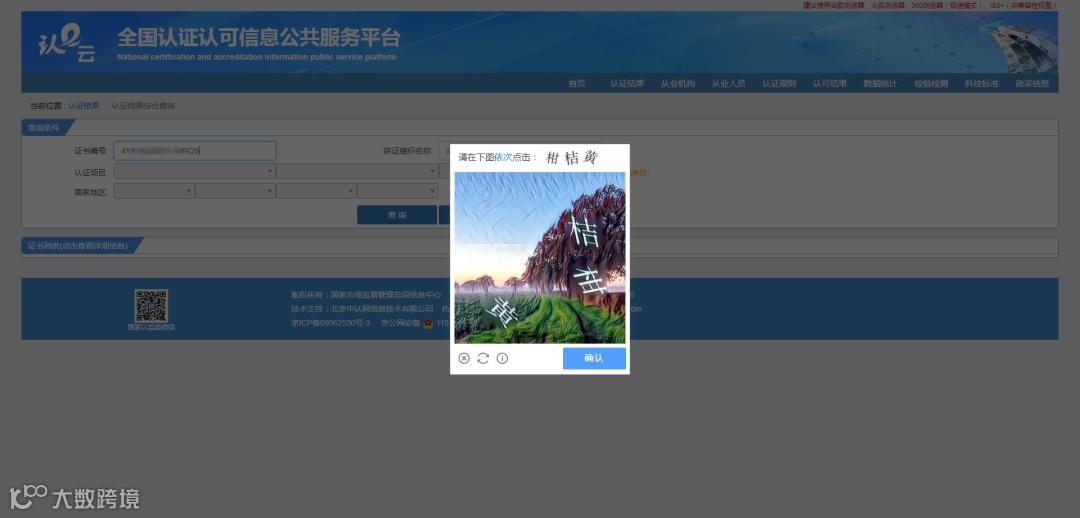Click character 柑 in captcha image
Screen dimensions: 1080x518
click(x=590, y=282)
